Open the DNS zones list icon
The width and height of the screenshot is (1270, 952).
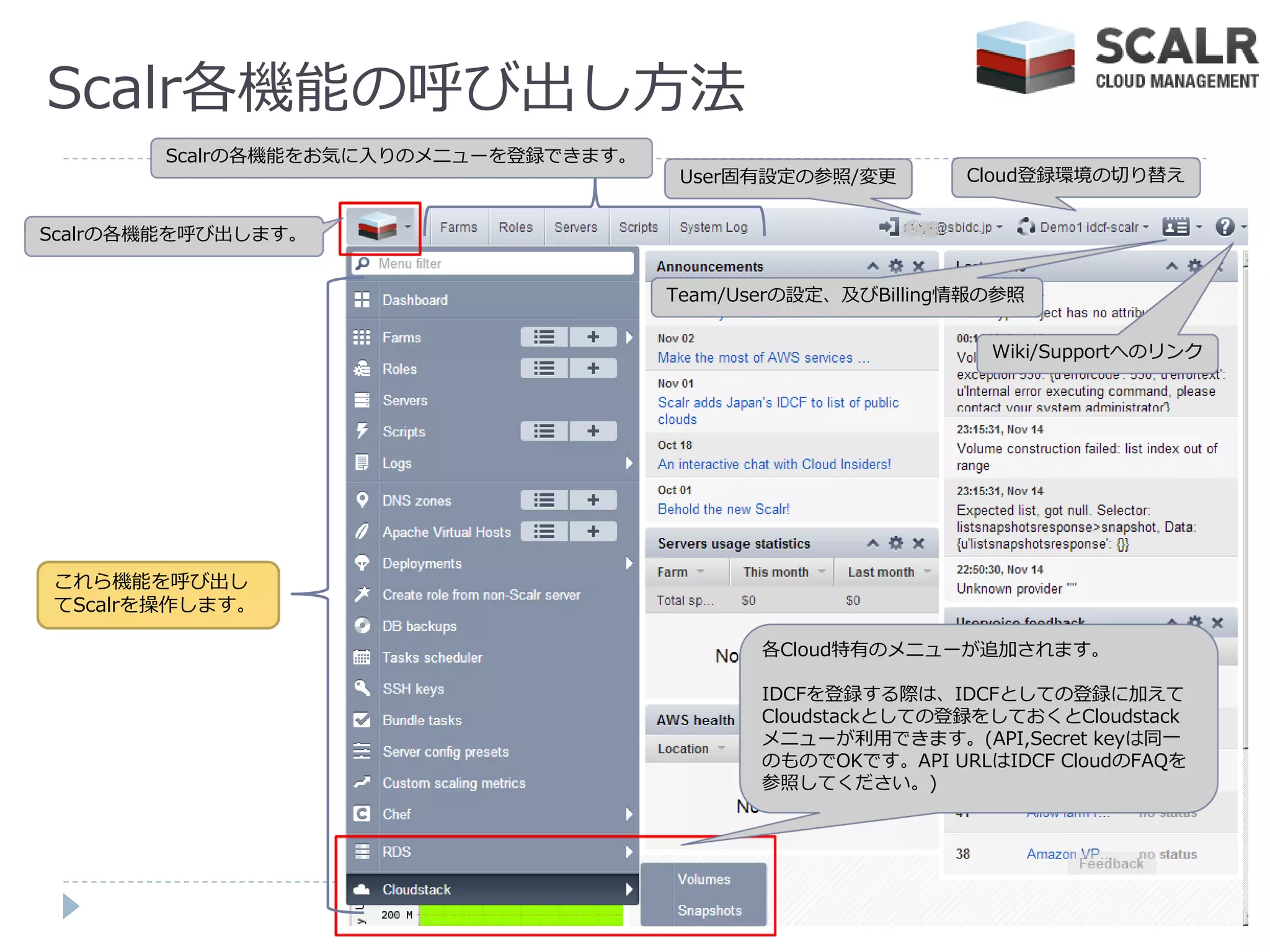click(544, 500)
